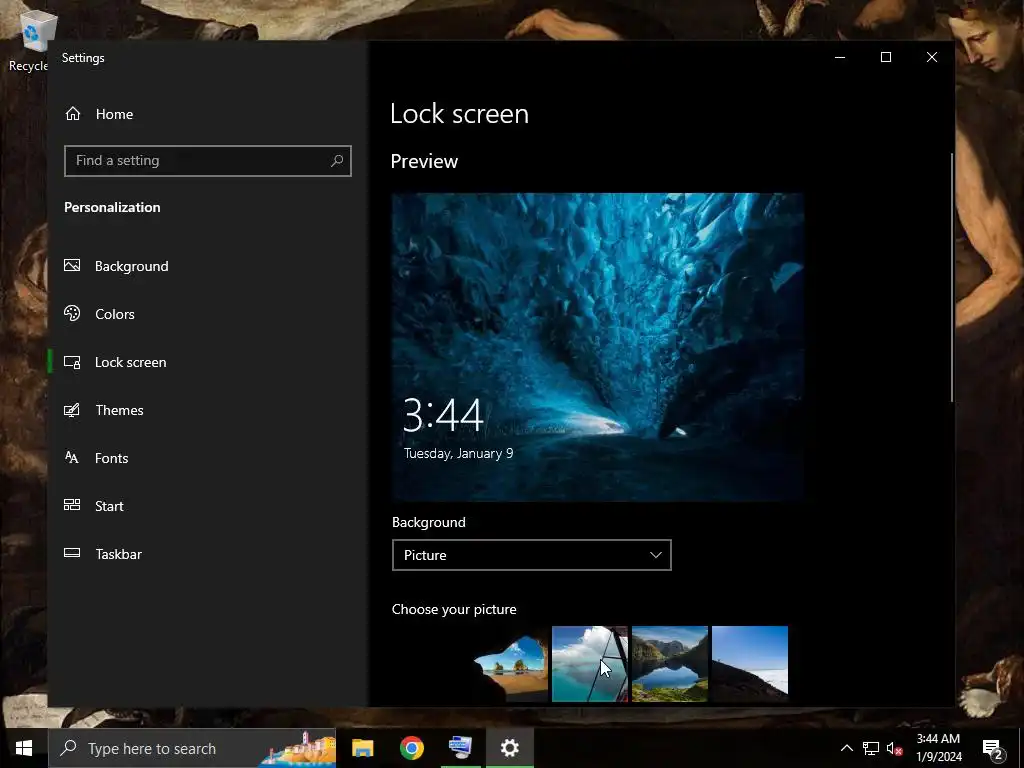
Task: Close the Settings window
Action: point(932,57)
